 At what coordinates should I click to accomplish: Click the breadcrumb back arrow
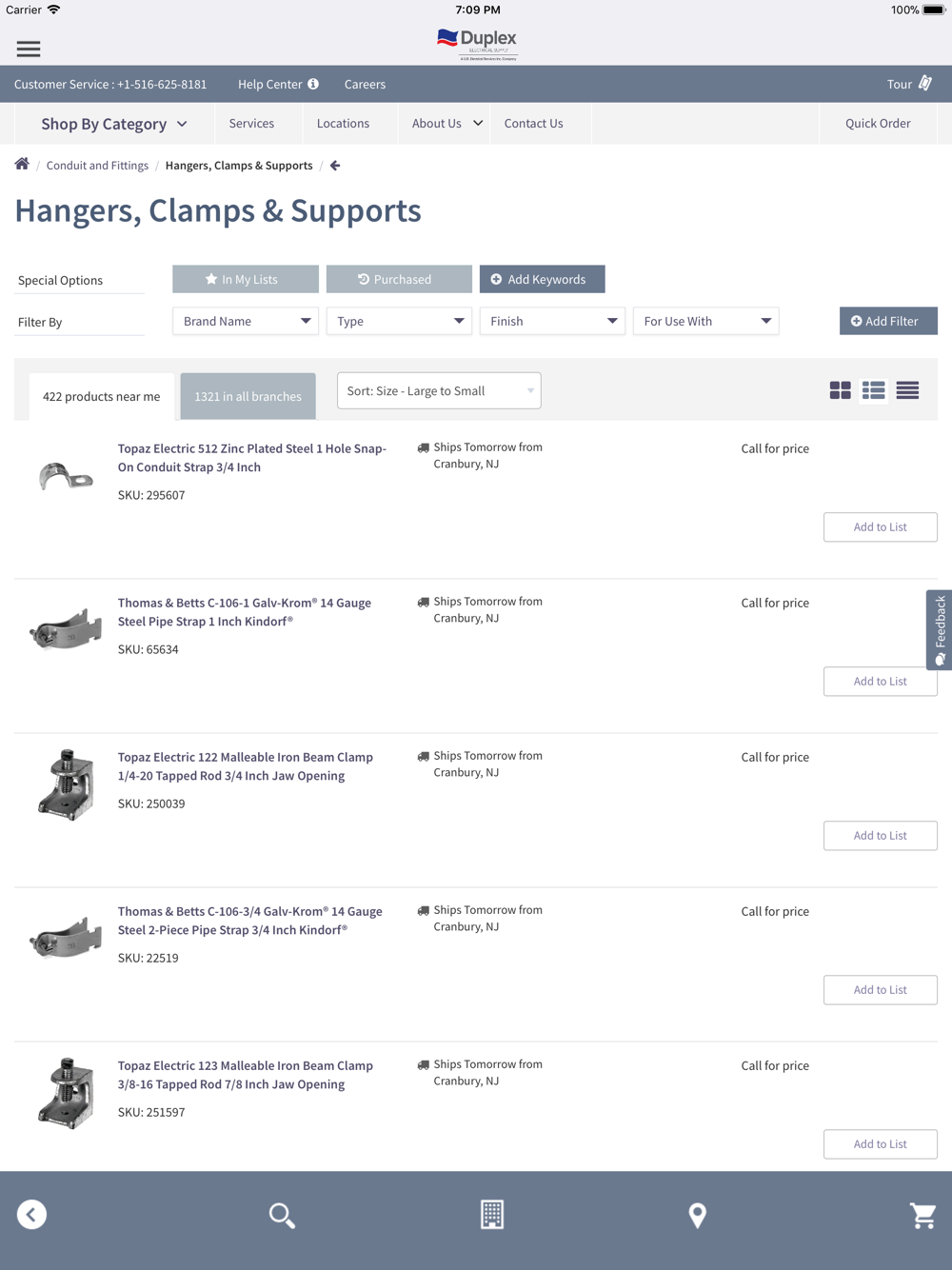(x=335, y=166)
